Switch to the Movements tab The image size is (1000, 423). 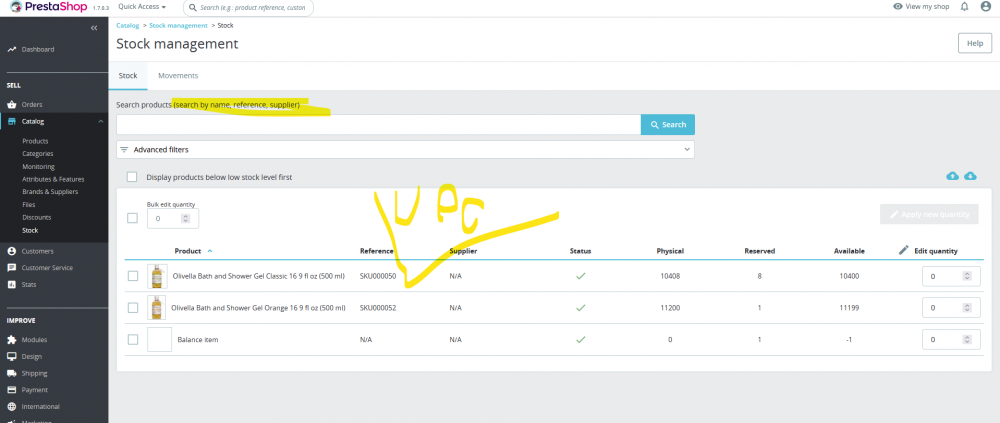pos(178,75)
